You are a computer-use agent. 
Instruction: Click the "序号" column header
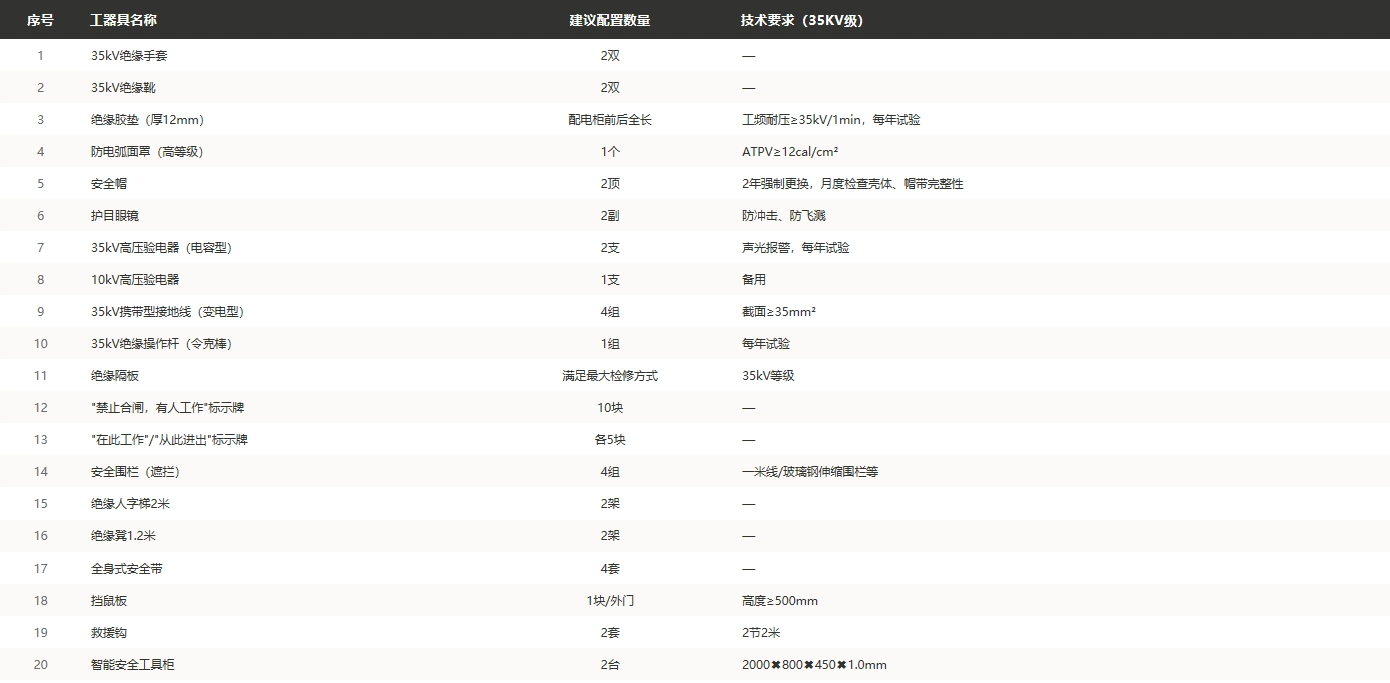[x=40, y=20]
